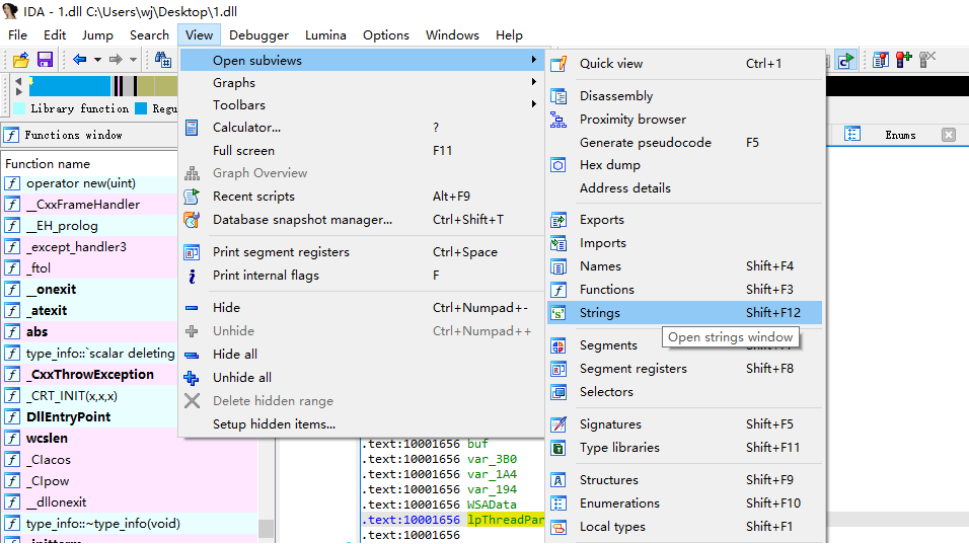Open the Debugger menu
This screenshot has width=969, height=544.
coord(259,35)
